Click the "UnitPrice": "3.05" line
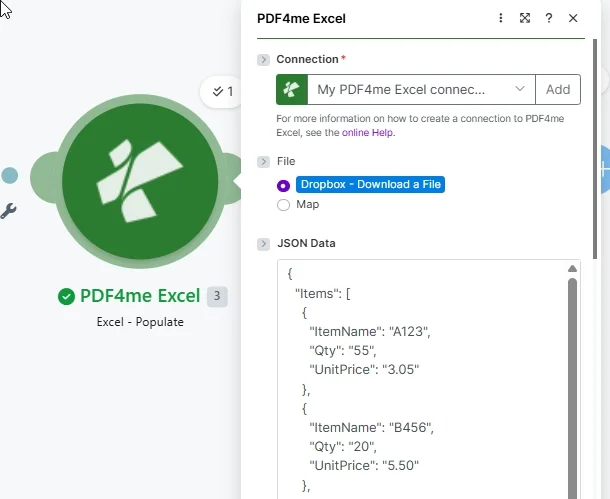 [364, 369]
